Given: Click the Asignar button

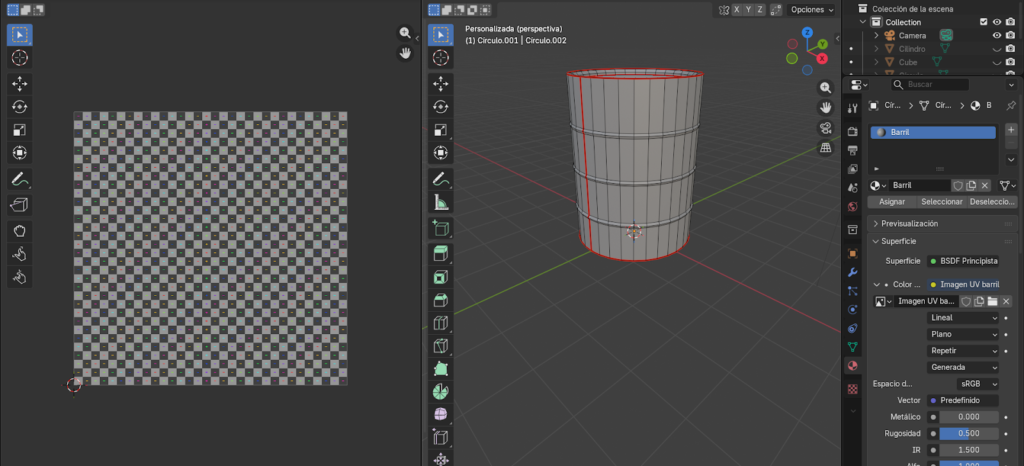Looking at the screenshot, I should (892, 201).
